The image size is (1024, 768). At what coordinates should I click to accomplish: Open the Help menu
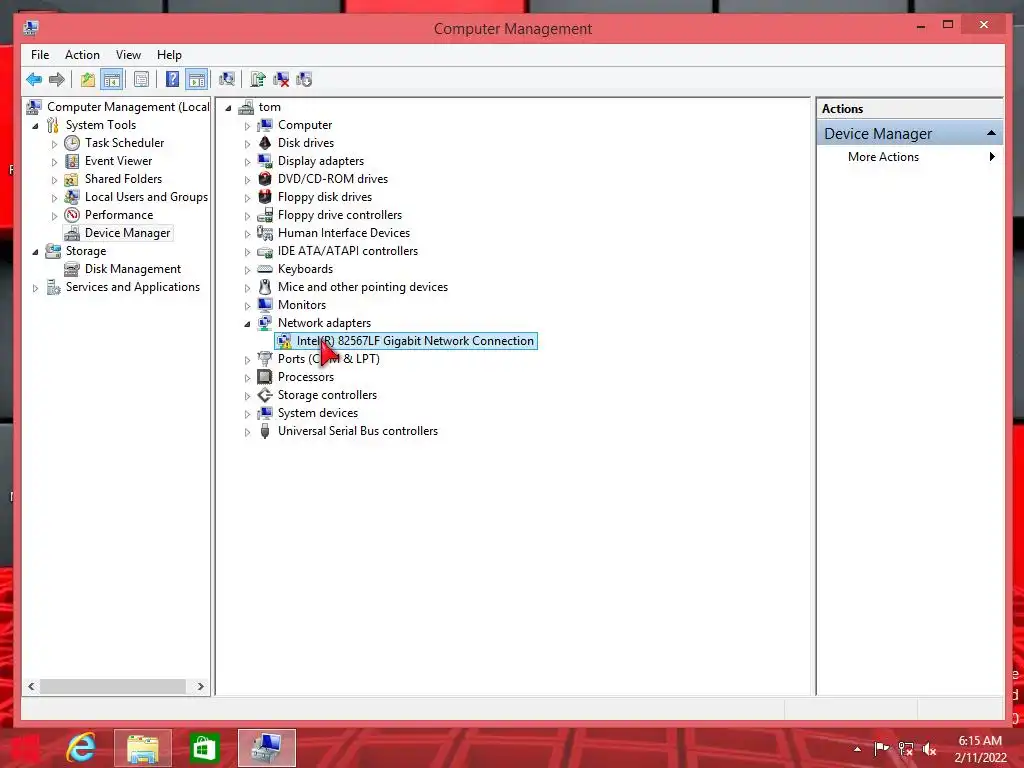[169, 55]
